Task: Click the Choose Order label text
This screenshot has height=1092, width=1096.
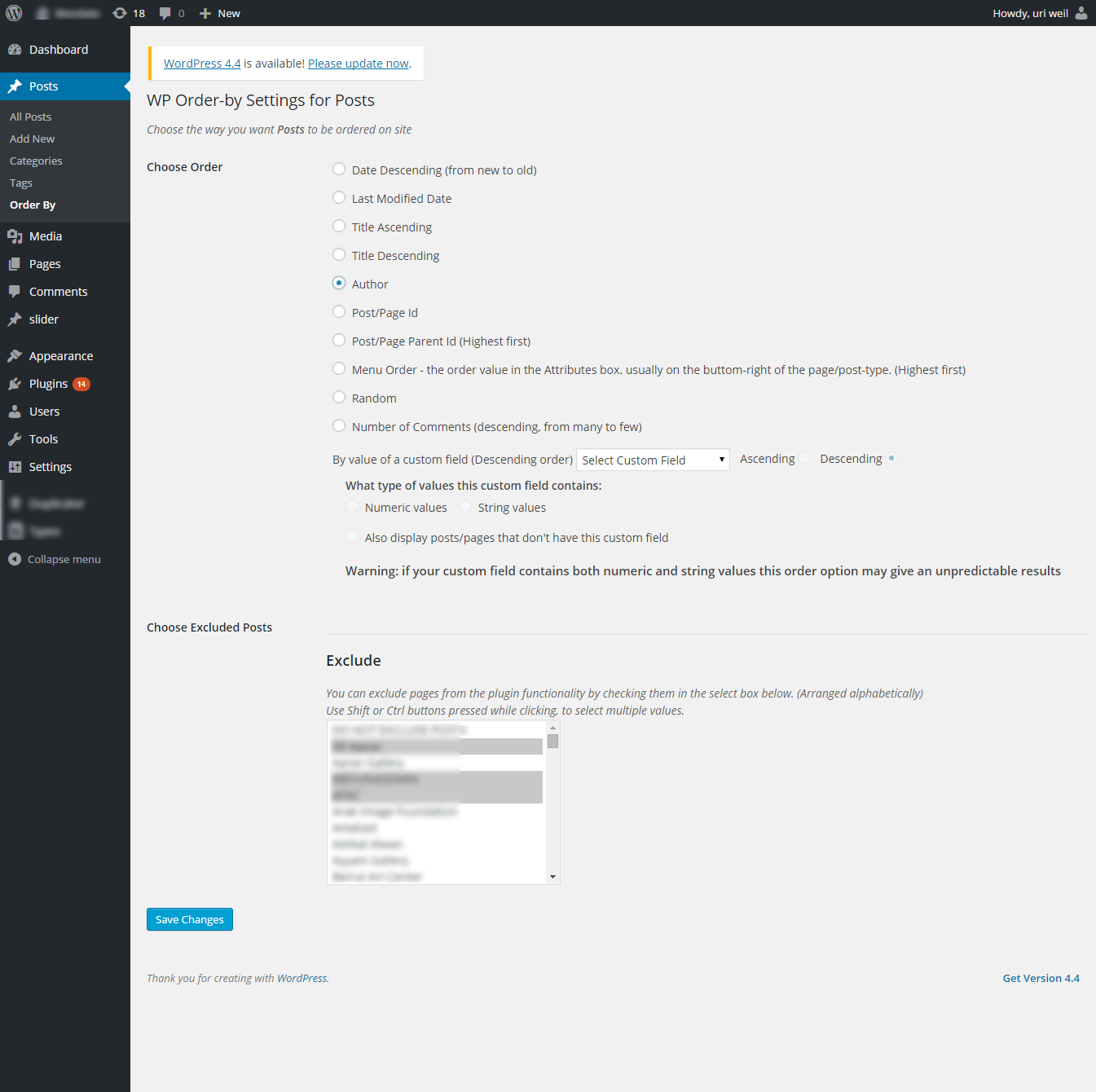Action: tap(184, 167)
